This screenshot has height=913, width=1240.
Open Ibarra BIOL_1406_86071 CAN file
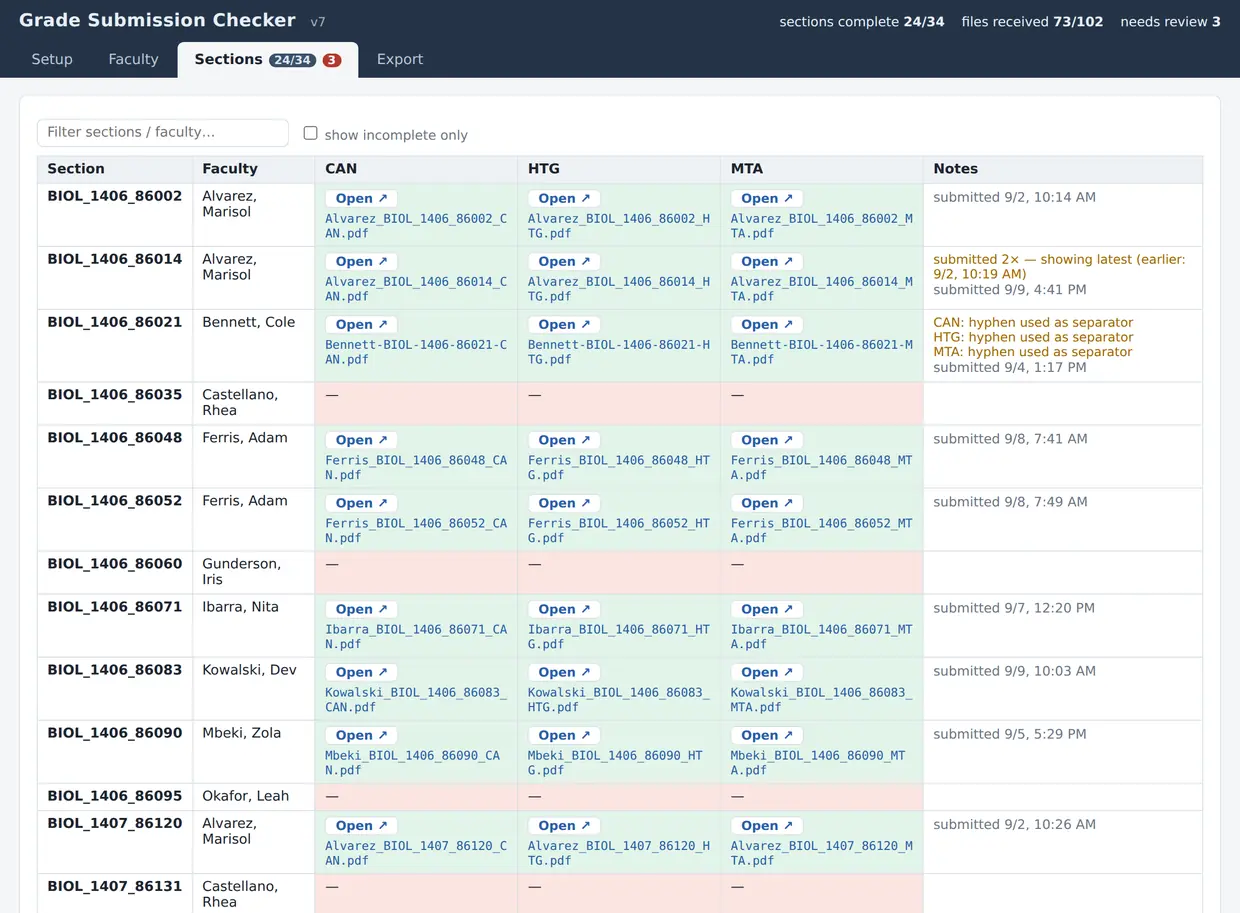(x=361, y=609)
